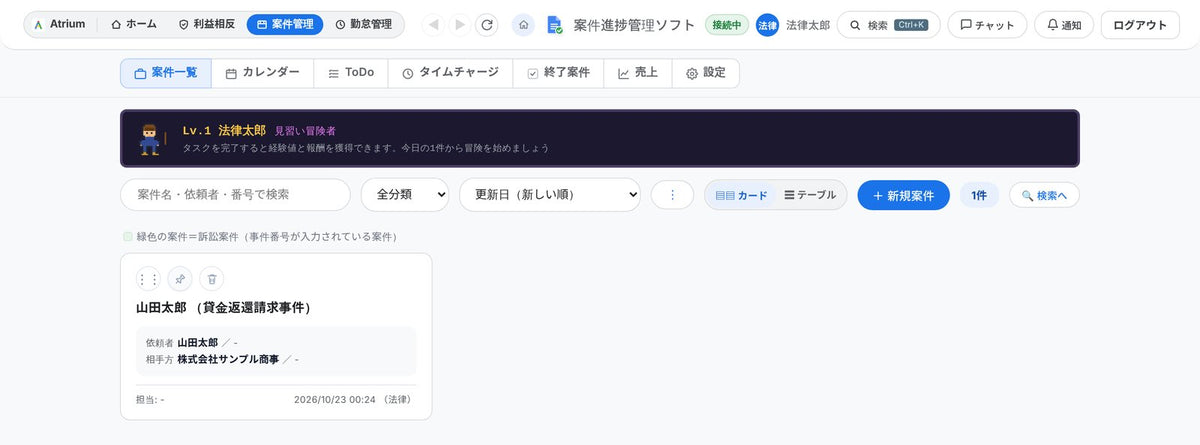This screenshot has width=1200, height=445.
Task: Open the 勤怠管理 tab
Action: click(363, 24)
